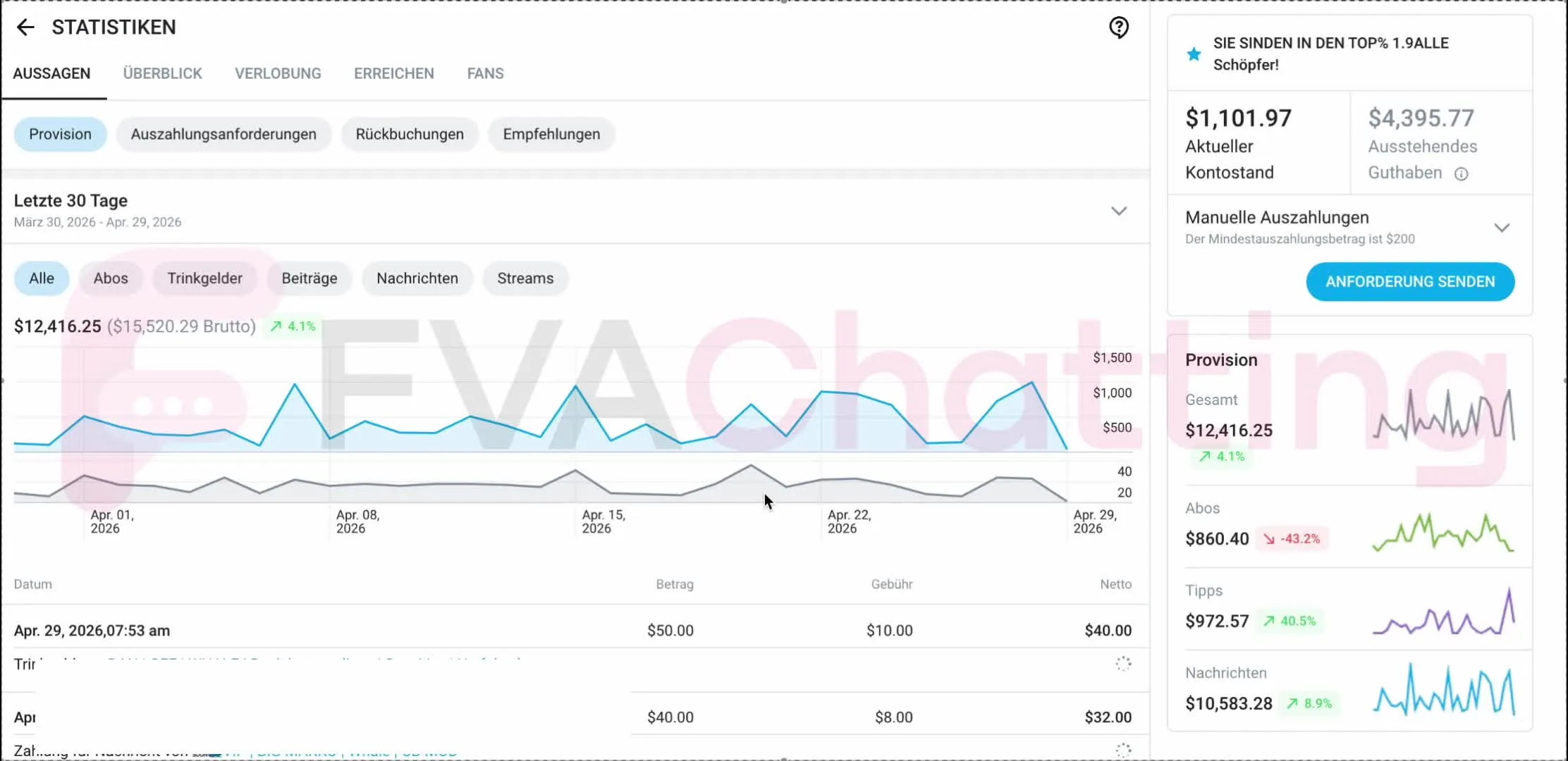Click the green Abos sparkline chart
Viewport: 1568px width, 761px height.
click(x=1444, y=532)
